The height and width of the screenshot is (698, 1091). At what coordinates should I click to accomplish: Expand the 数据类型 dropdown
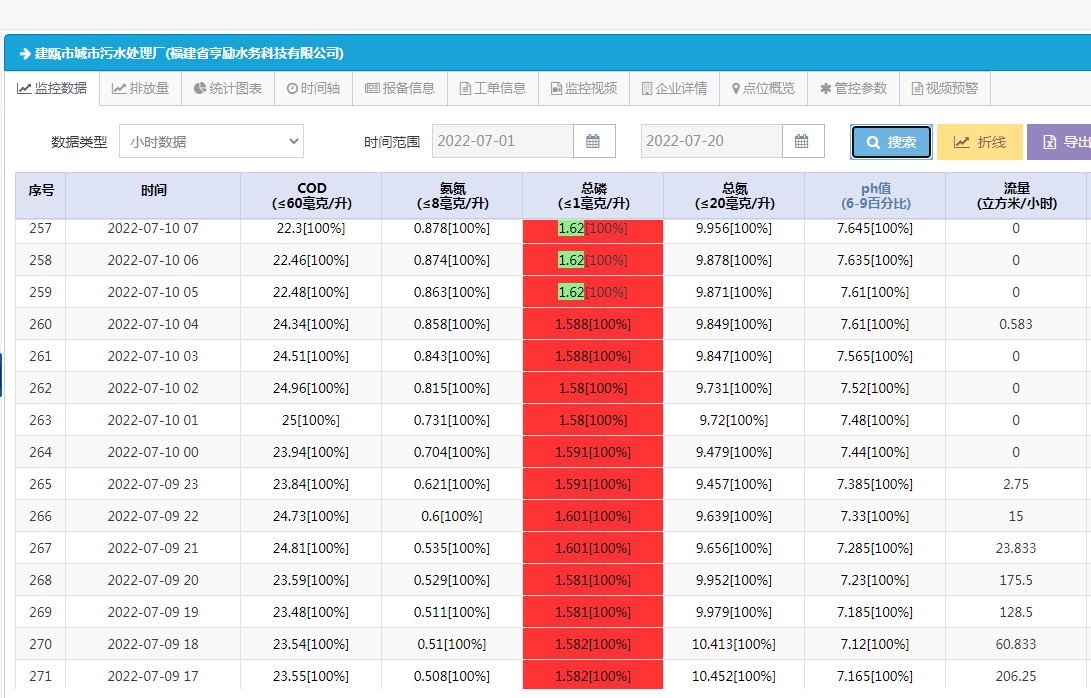point(211,142)
